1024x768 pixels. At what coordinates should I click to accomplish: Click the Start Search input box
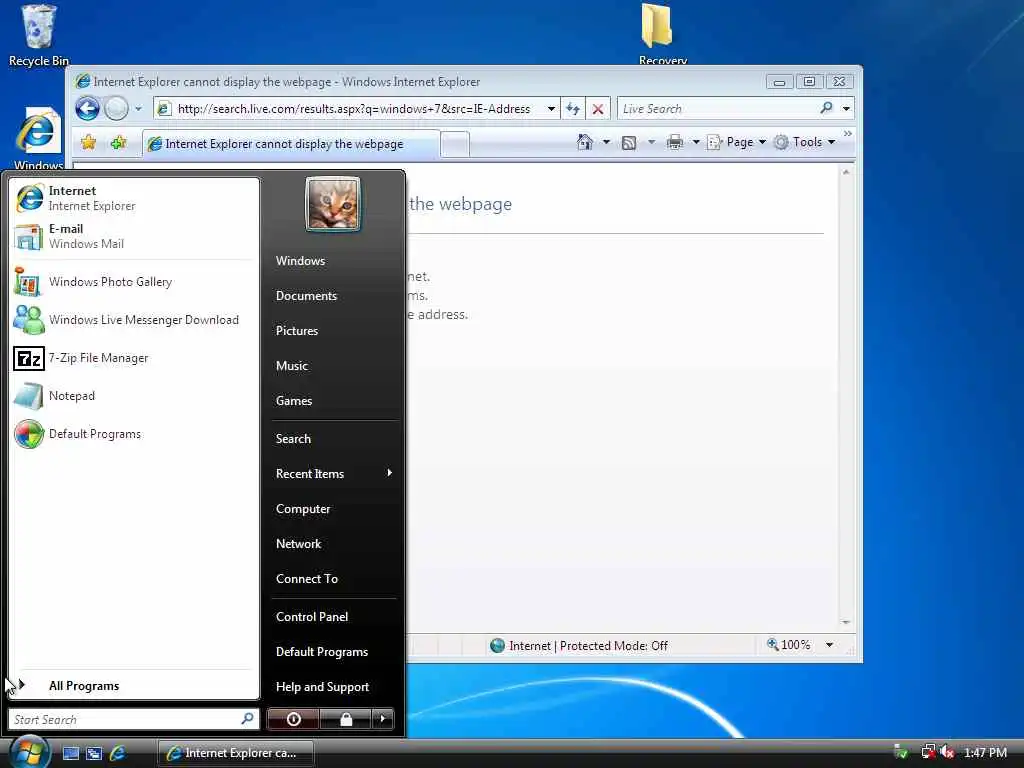[134, 719]
